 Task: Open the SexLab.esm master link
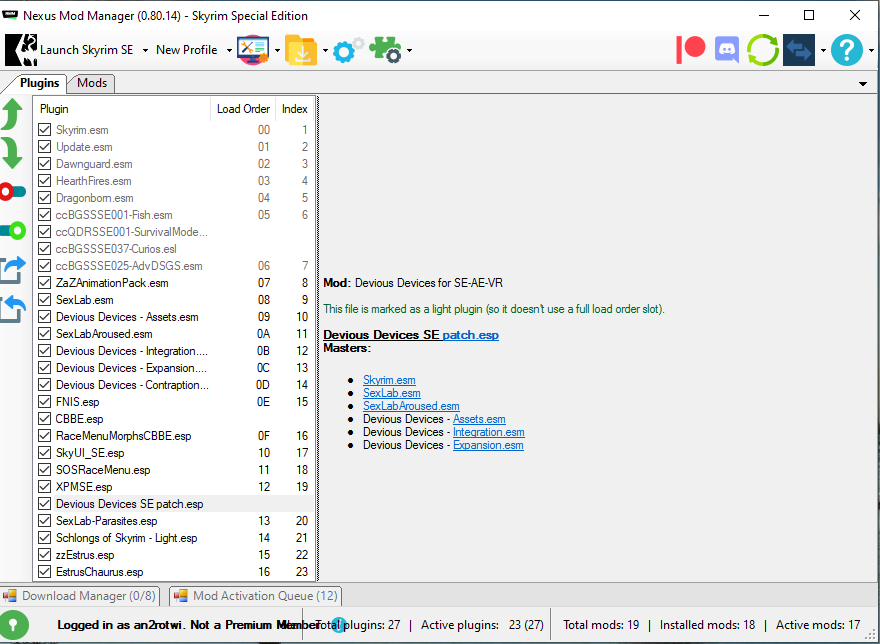click(x=391, y=393)
